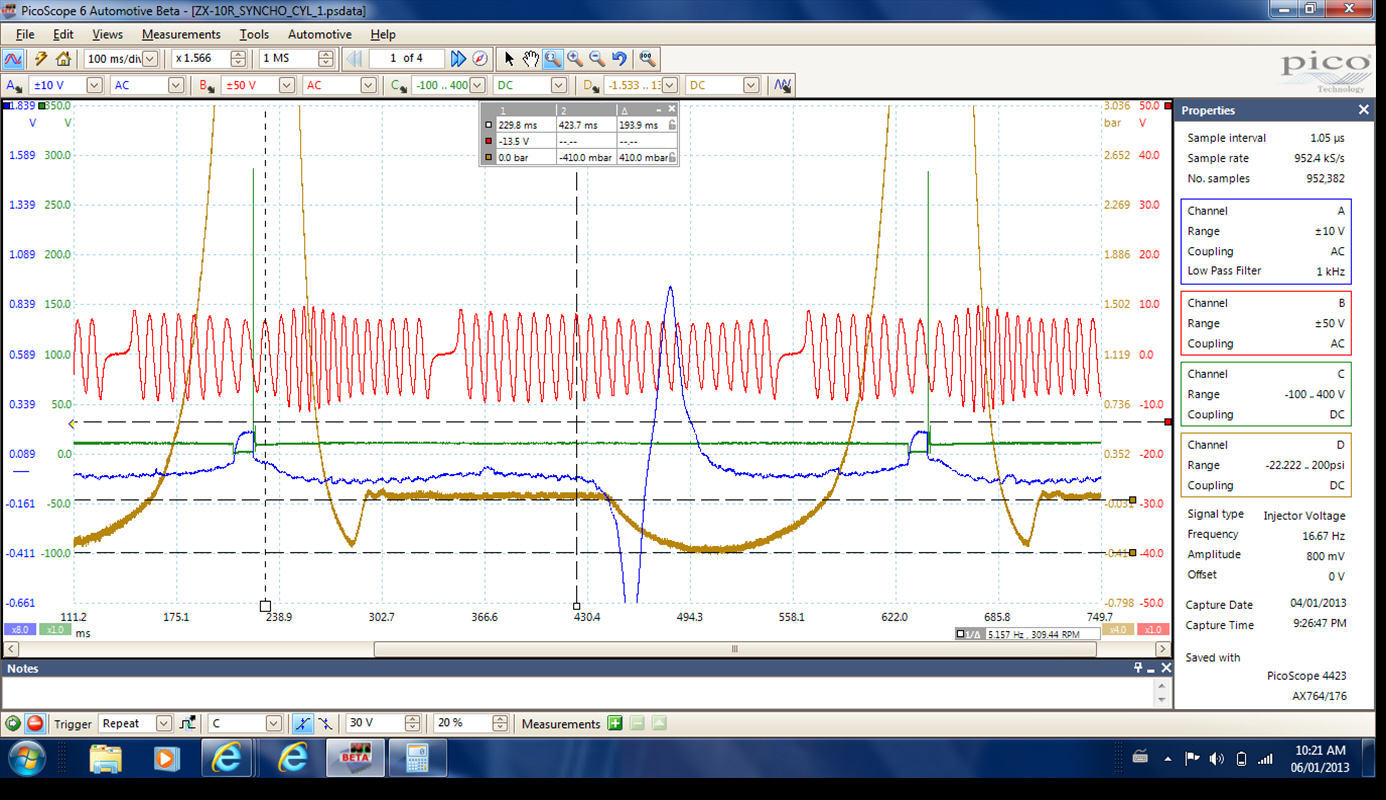Open the Help menu
Viewport: 1386px width, 800px height.
383,34
